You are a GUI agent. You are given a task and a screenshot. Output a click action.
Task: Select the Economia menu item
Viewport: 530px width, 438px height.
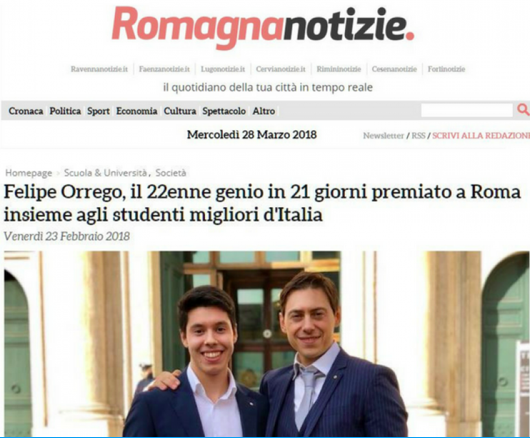(x=137, y=111)
